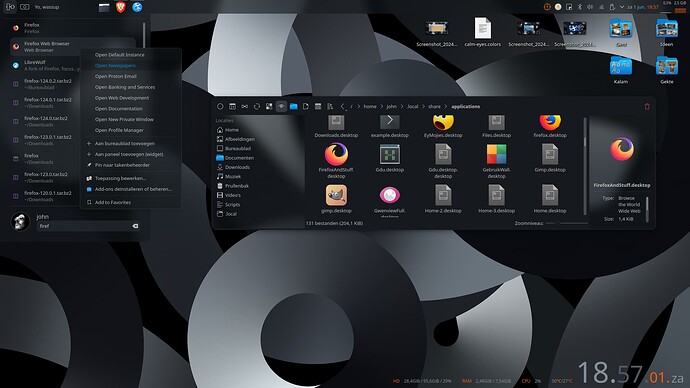Go back using the breadcrumb back chevron
690x388 pixels.
(x=342, y=106)
